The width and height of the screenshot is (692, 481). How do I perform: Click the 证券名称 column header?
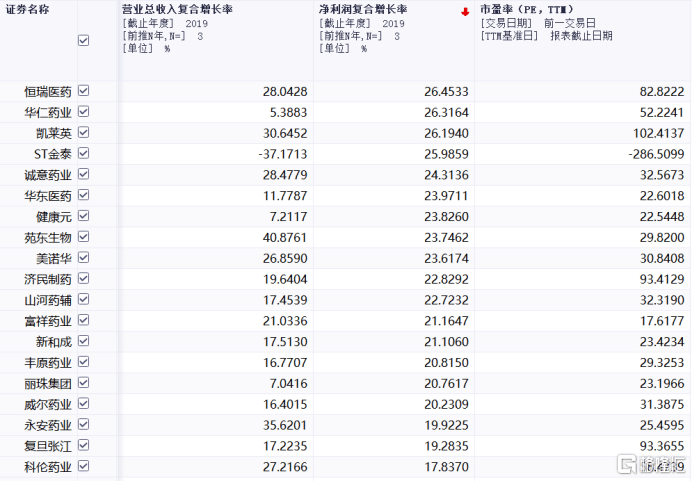27,9
